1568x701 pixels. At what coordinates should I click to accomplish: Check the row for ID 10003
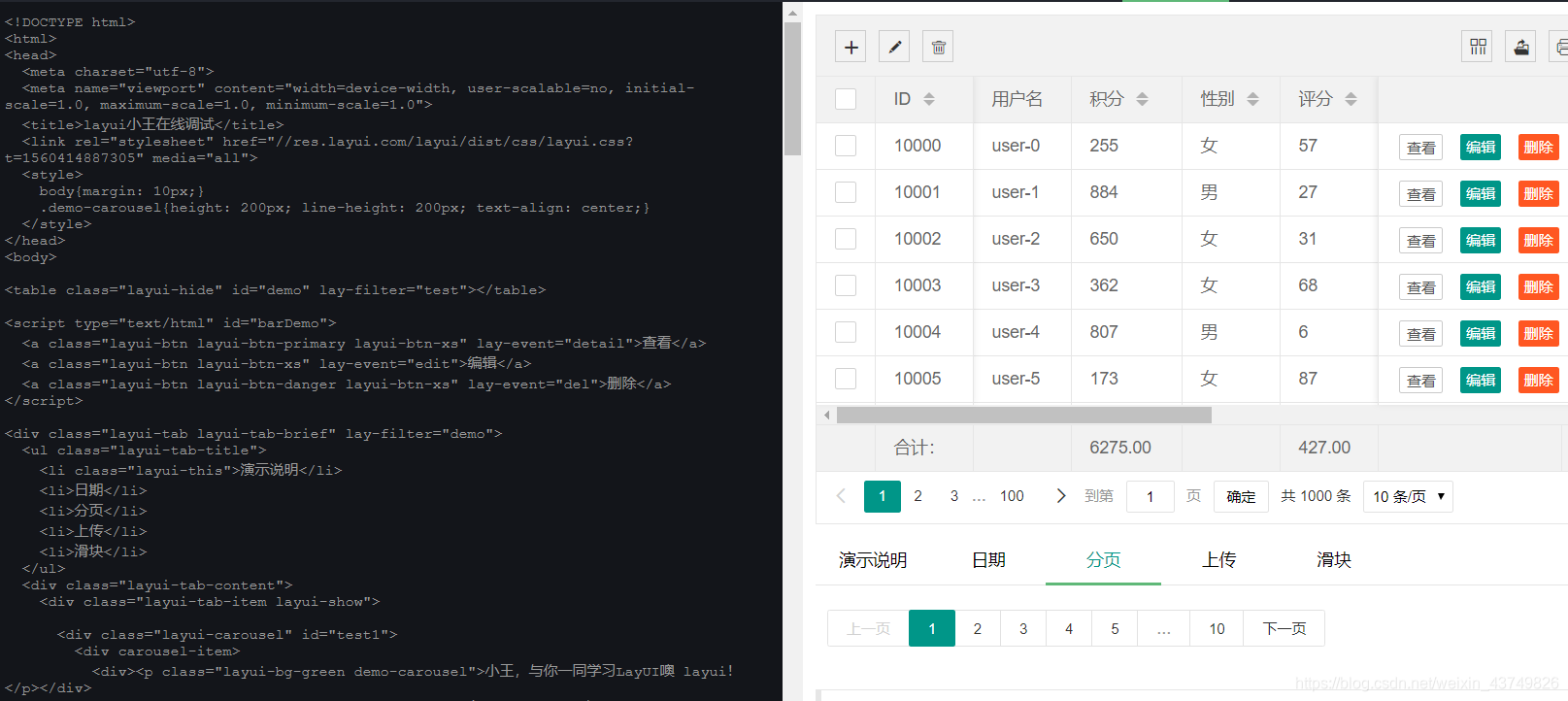click(x=846, y=285)
